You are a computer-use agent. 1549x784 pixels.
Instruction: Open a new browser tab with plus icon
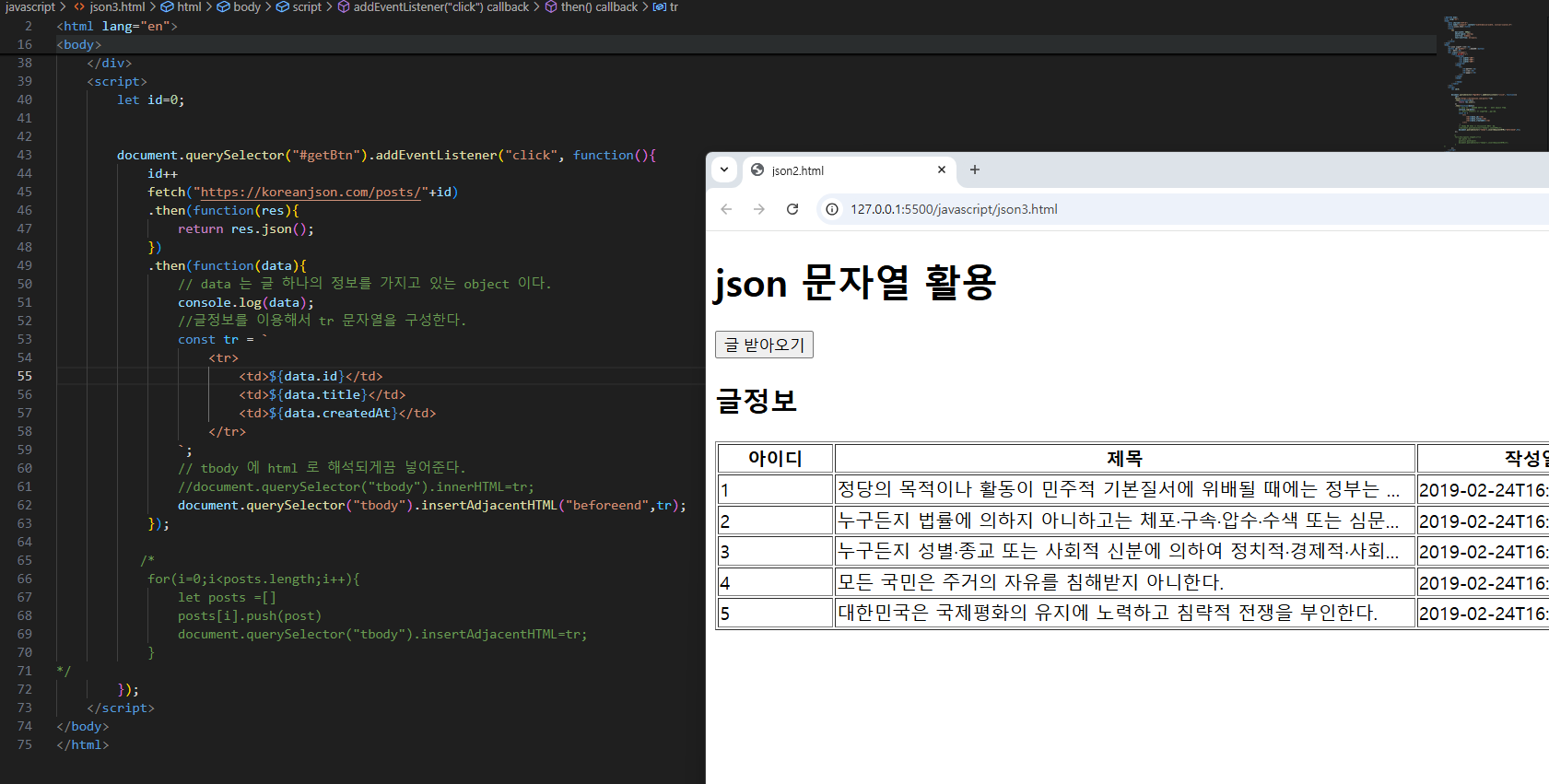tap(975, 170)
